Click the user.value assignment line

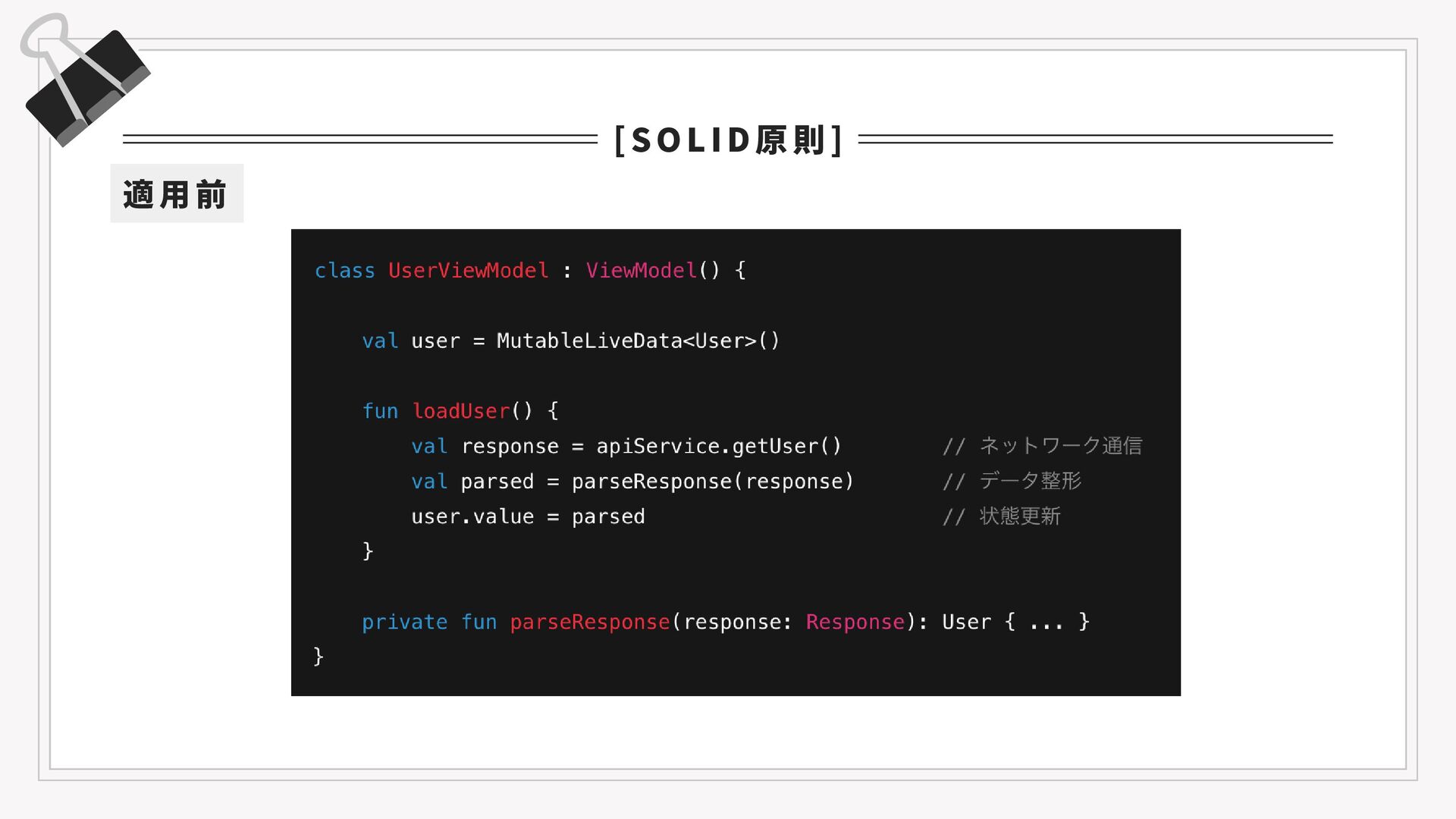pyautogui.click(x=528, y=516)
